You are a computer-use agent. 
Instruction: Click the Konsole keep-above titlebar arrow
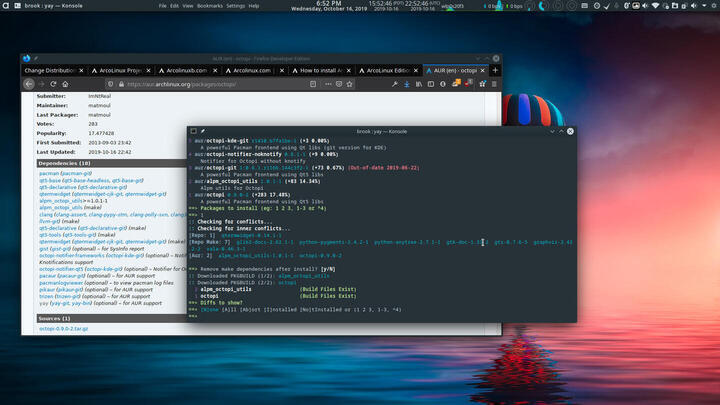561,131
